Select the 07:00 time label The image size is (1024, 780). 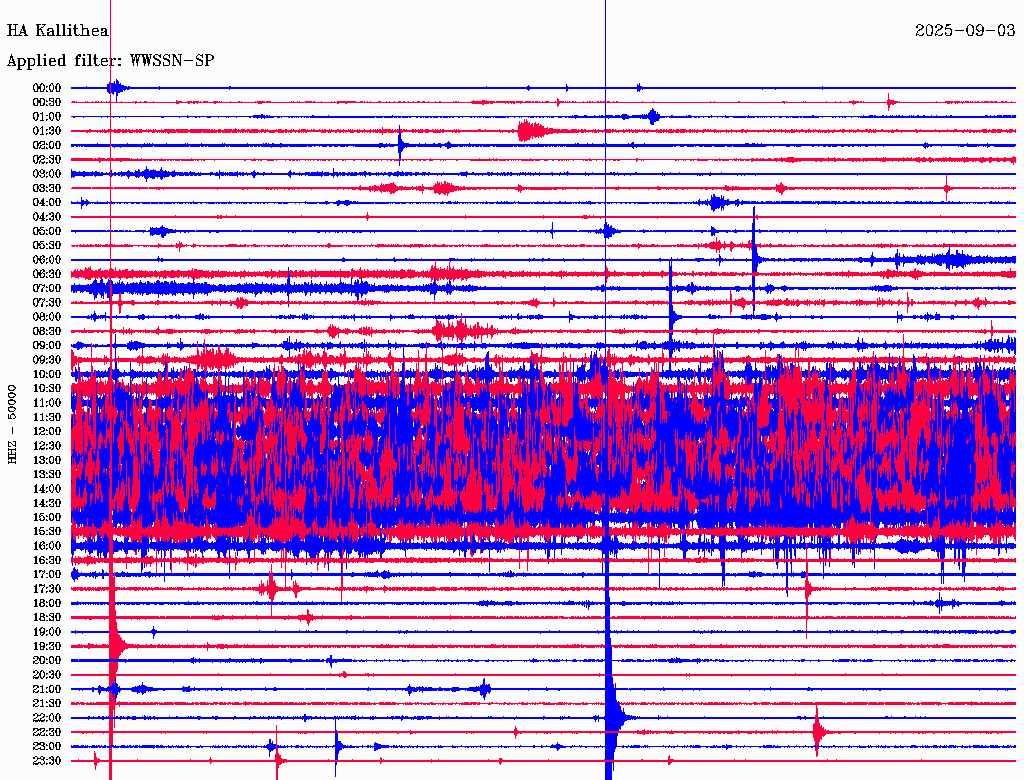(x=47, y=288)
